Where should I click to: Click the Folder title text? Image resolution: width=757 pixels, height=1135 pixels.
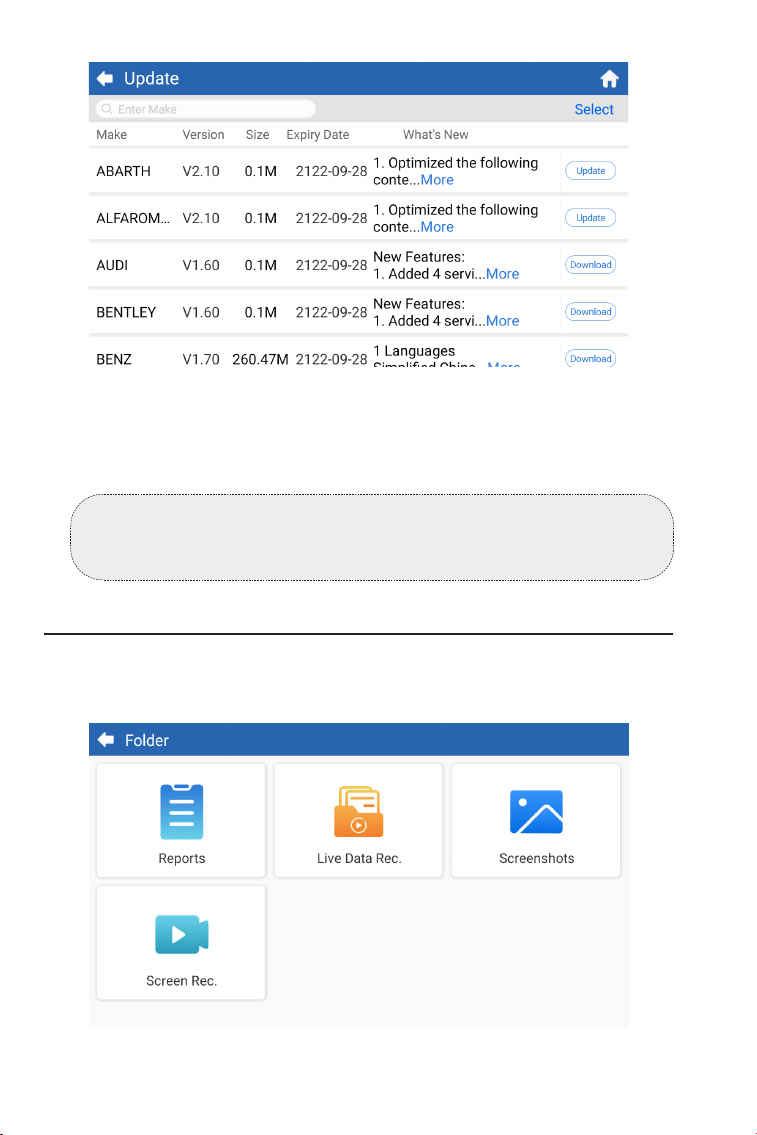pos(147,740)
